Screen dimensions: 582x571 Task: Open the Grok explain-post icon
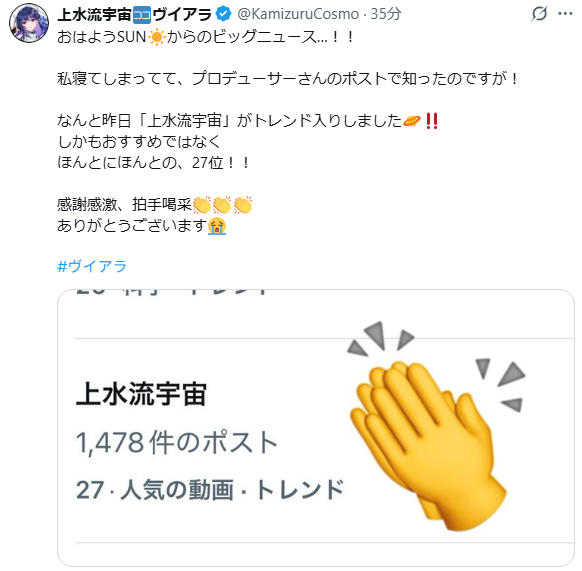pos(539,14)
